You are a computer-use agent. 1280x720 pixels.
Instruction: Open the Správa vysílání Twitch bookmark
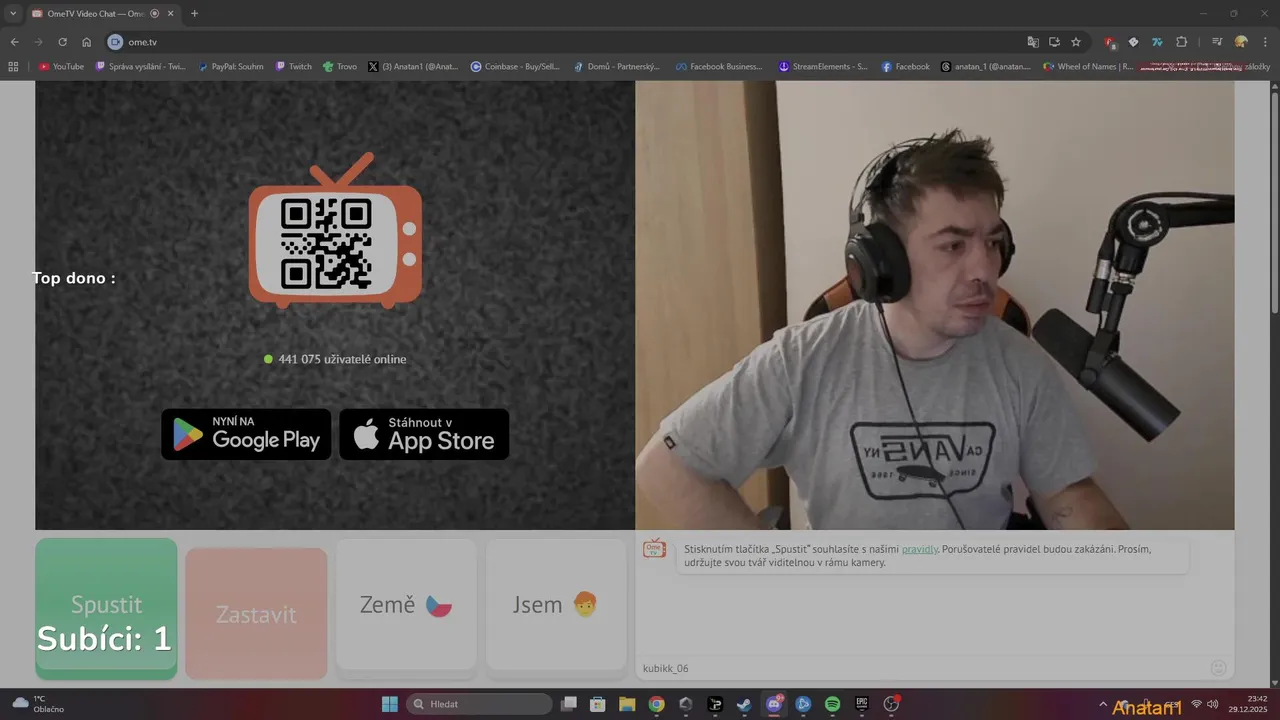pos(141,67)
